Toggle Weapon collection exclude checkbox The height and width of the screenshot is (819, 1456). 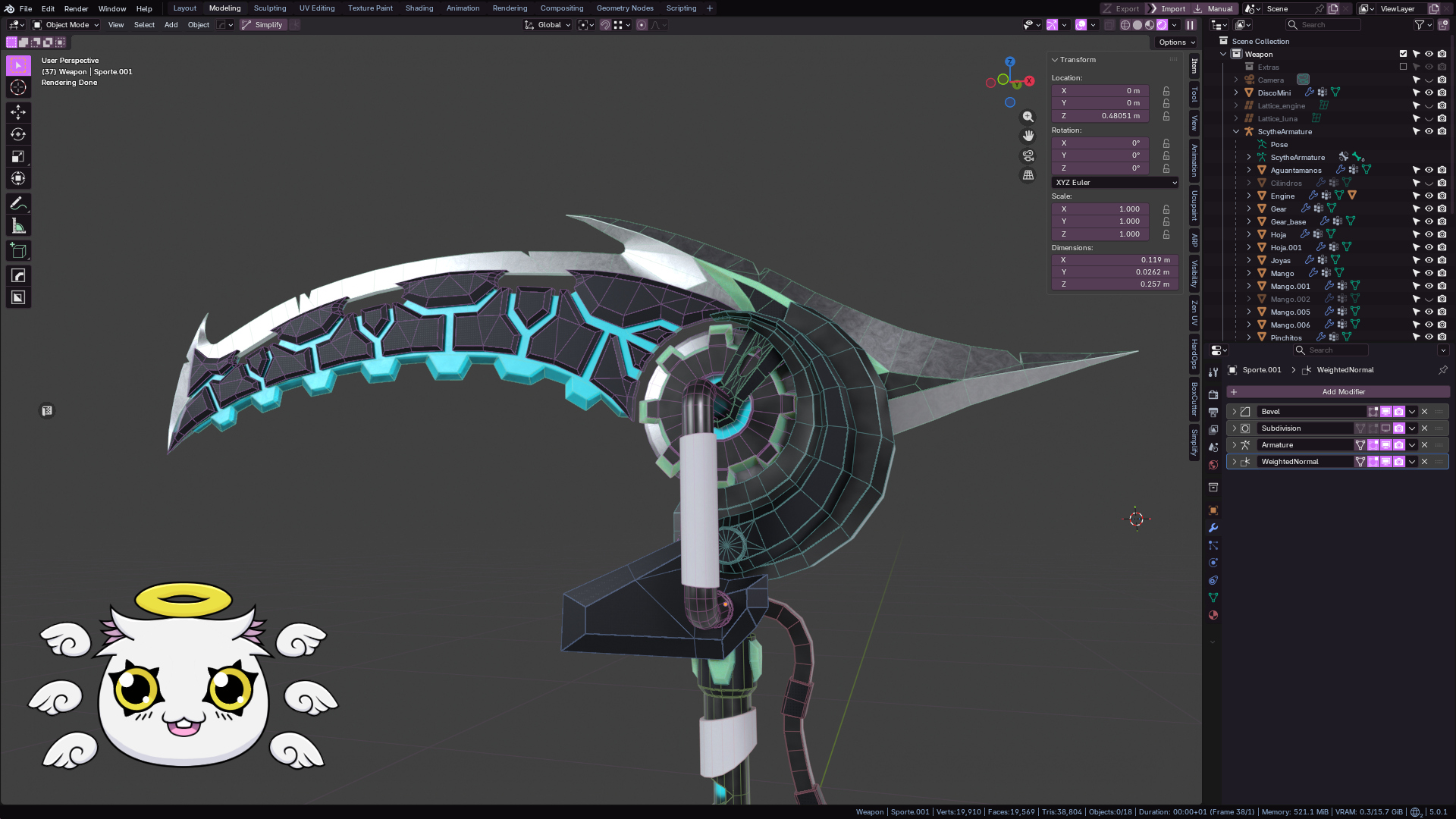tap(1403, 54)
